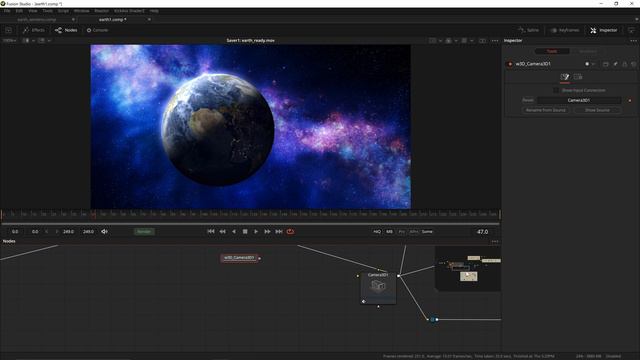The height and width of the screenshot is (360, 640).
Task: Switch to the Tools tab in Inspector
Action: tap(552, 51)
